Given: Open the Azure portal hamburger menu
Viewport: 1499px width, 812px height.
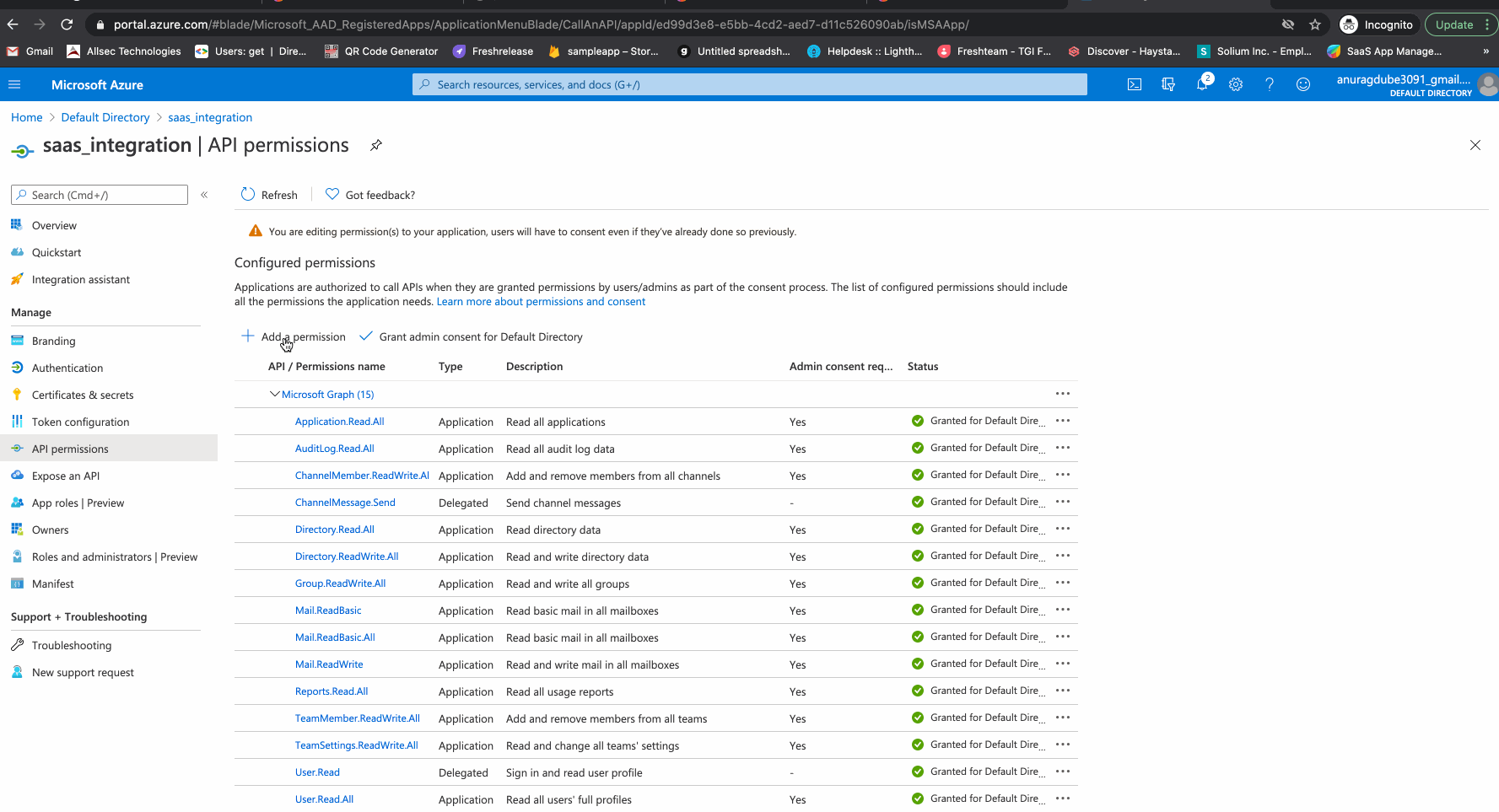Looking at the screenshot, I should click(14, 84).
